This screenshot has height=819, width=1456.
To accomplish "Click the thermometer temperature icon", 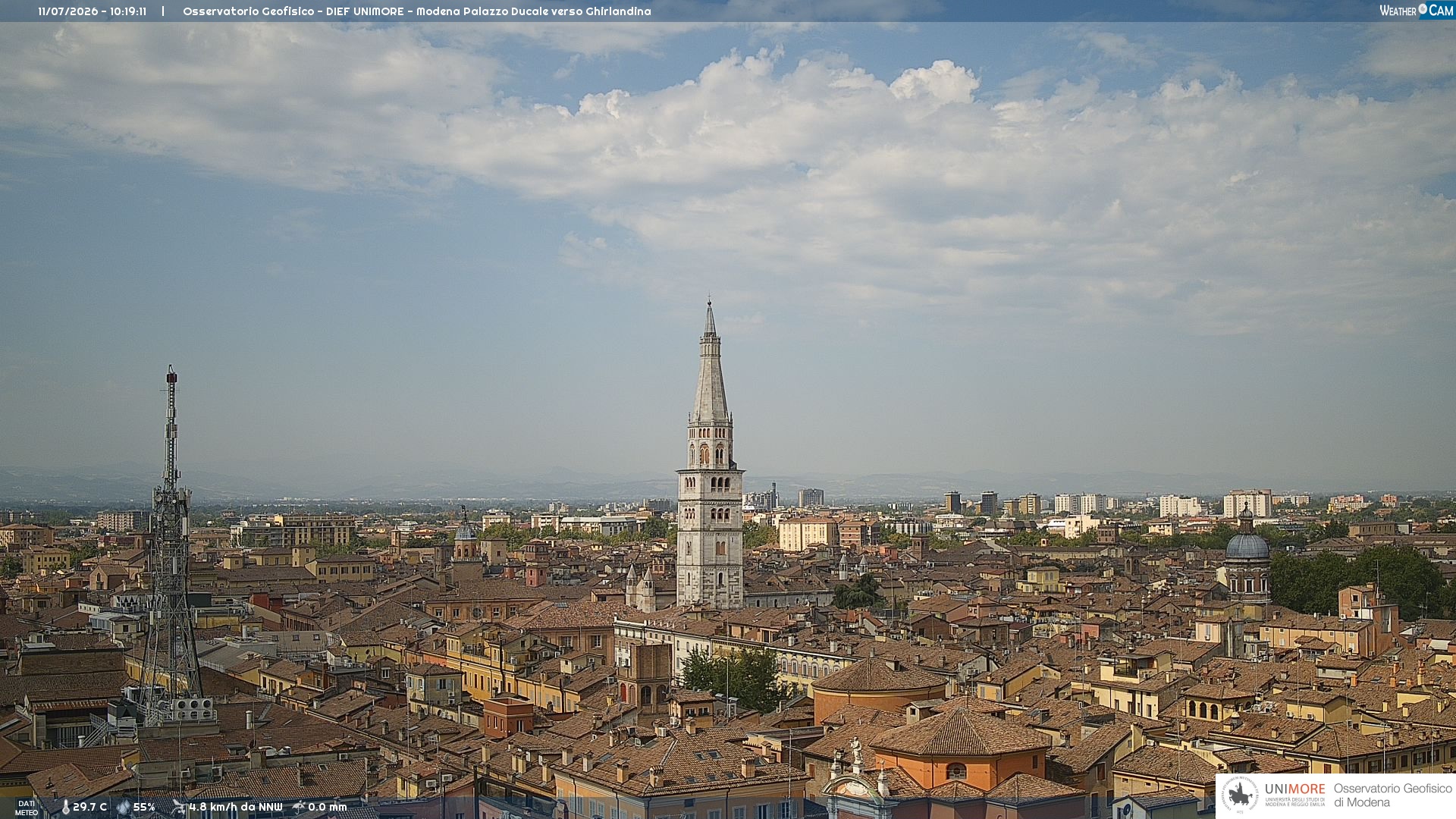I will point(65,808).
